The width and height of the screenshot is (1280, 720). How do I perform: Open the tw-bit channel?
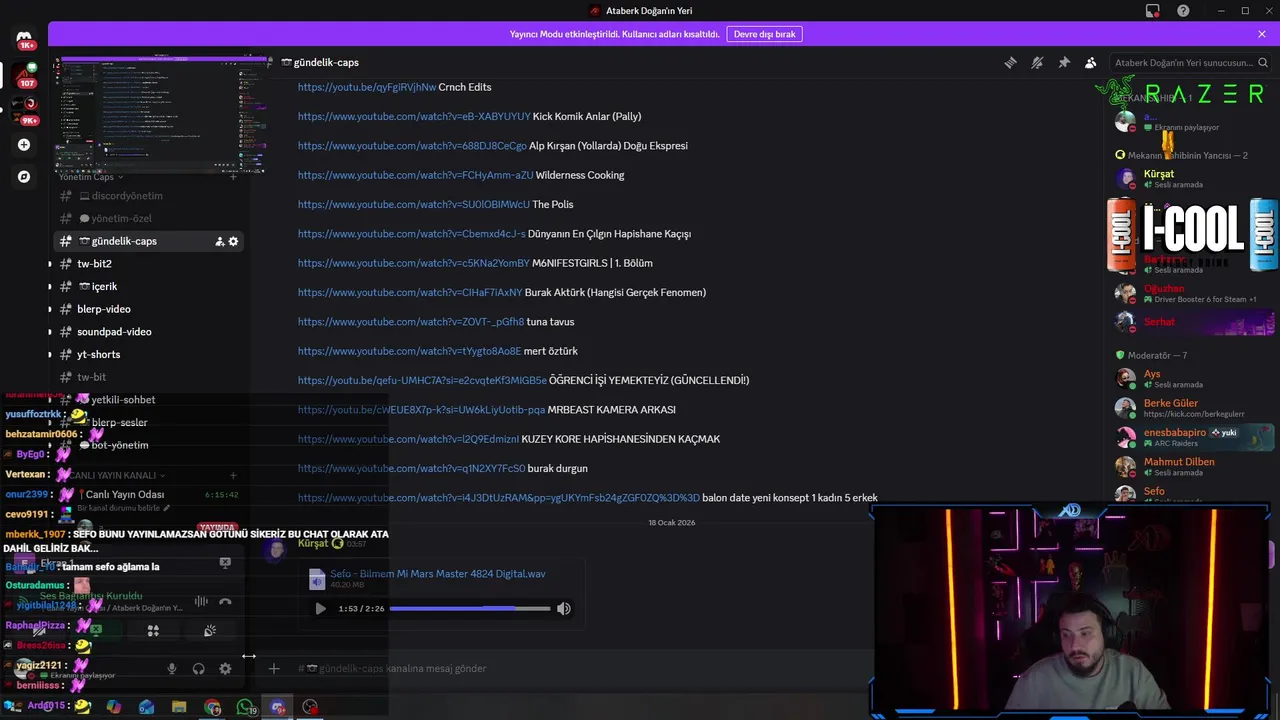[148, 377]
